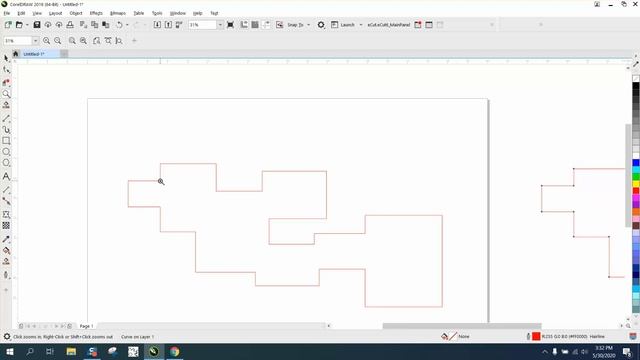640x360 pixels.
Task: Undo the last action
Action: pos(119,25)
